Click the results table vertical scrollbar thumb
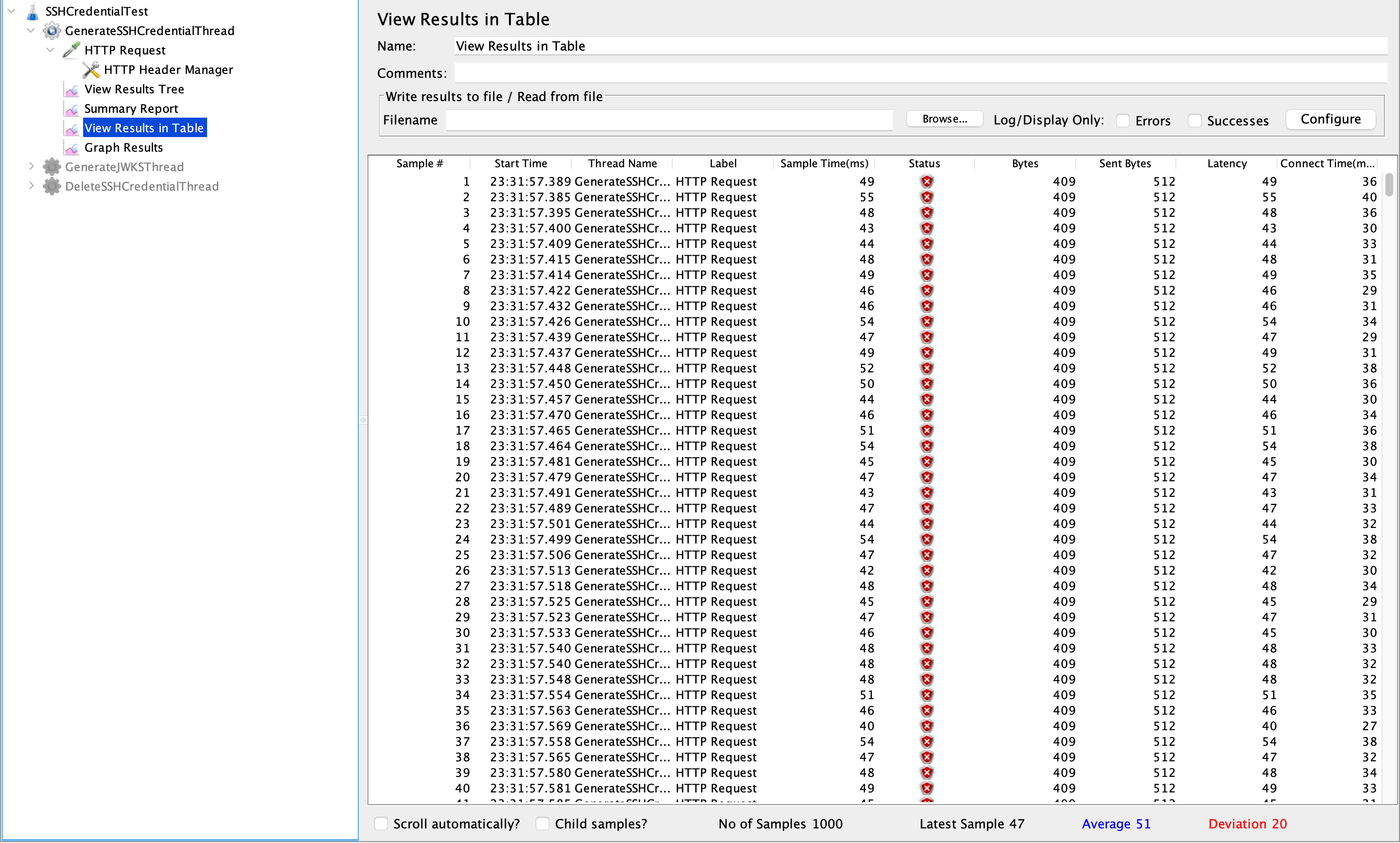This screenshot has height=843, width=1400. (1389, 184)
